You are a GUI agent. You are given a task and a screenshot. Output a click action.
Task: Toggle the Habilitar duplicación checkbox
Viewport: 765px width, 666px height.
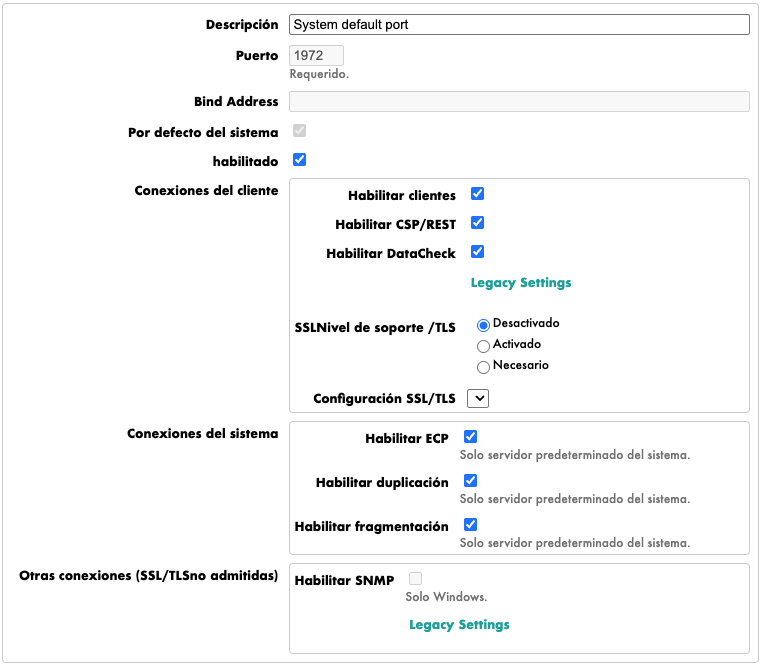pyautogui.click(x=470, y=481)
